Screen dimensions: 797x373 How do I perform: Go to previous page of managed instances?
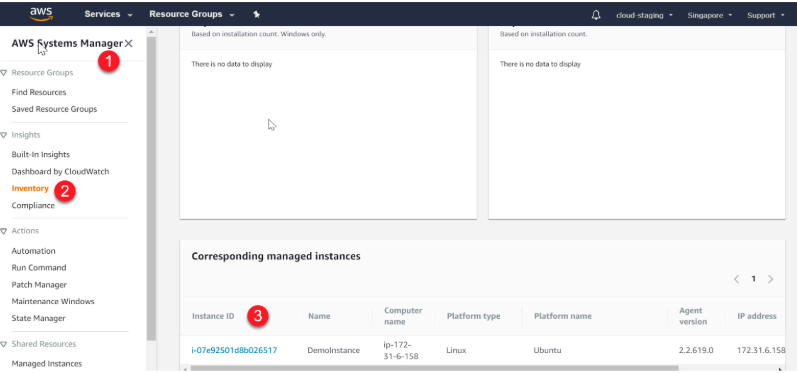coord(737,279)
